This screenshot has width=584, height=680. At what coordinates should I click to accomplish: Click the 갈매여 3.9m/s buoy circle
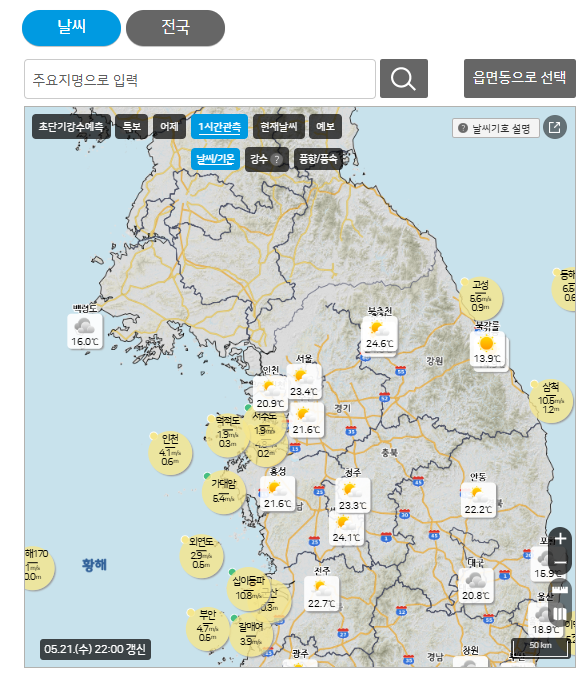251,634
